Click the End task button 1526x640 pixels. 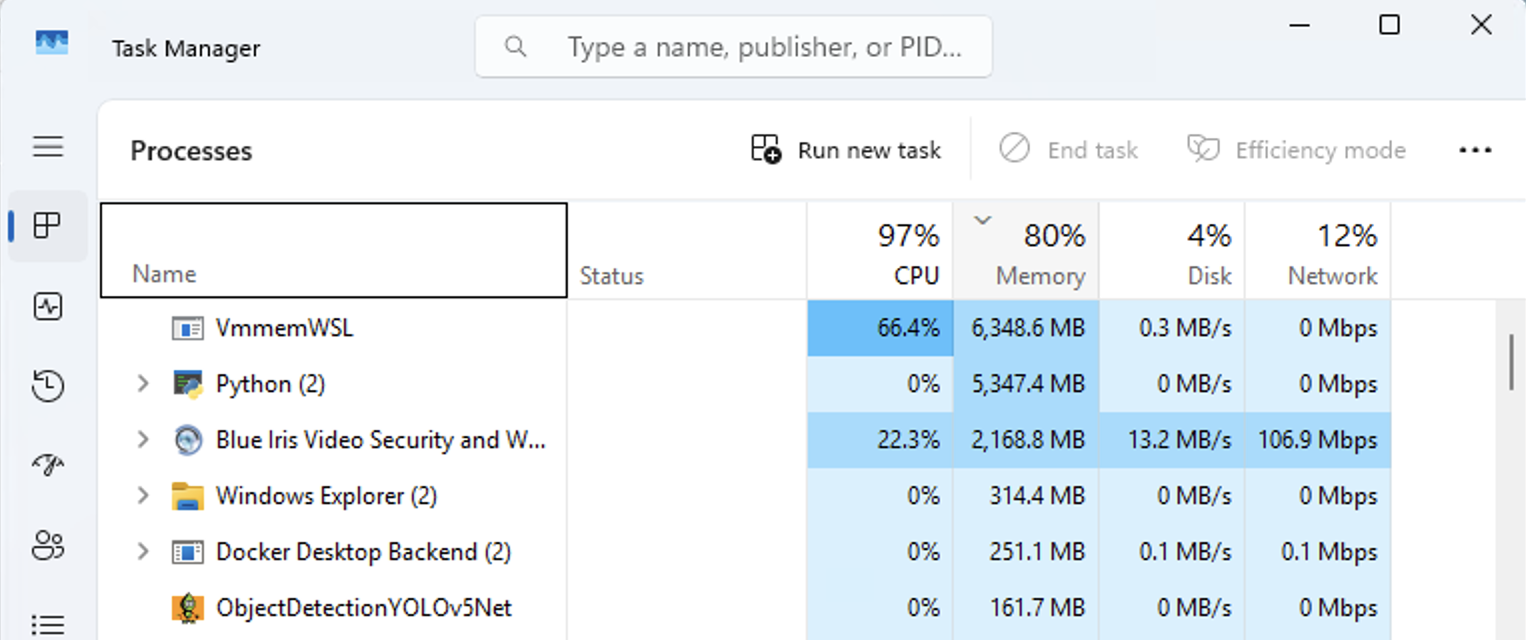pos(1068,150)
